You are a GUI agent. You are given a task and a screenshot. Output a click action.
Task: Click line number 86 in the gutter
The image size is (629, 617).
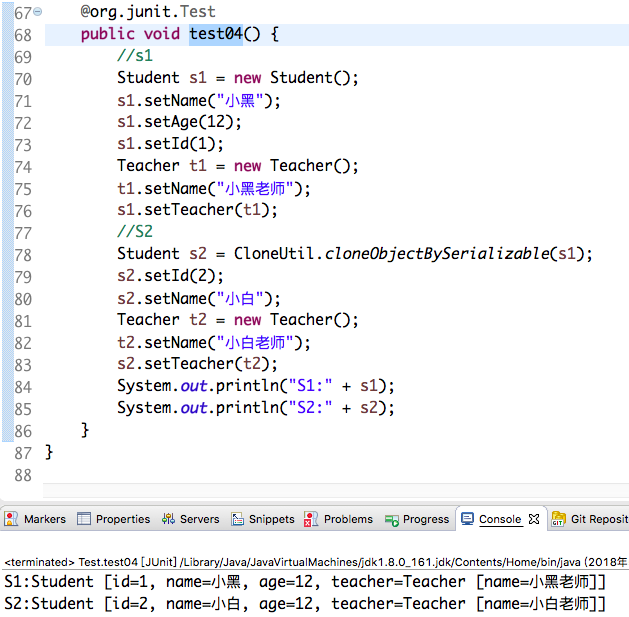coord(22,430)
